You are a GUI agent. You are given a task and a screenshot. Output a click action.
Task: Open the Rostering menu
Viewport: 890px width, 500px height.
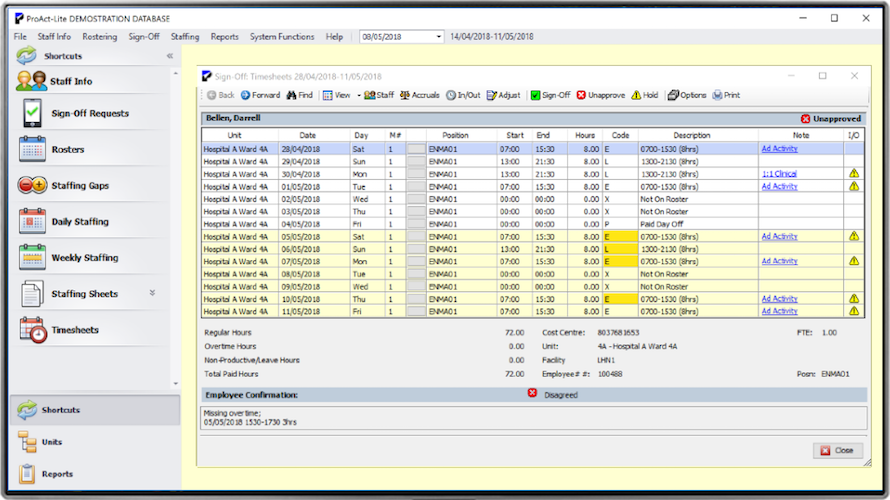(x=100, y=37)
